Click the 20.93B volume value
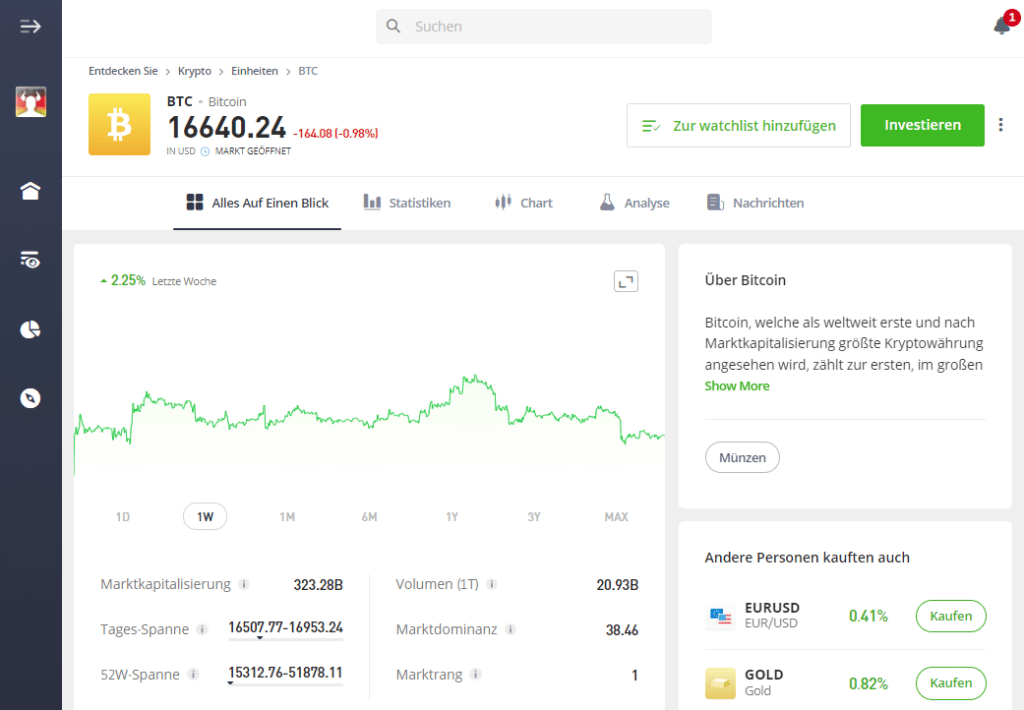The image size is (1024, 710). pos(617,585)
